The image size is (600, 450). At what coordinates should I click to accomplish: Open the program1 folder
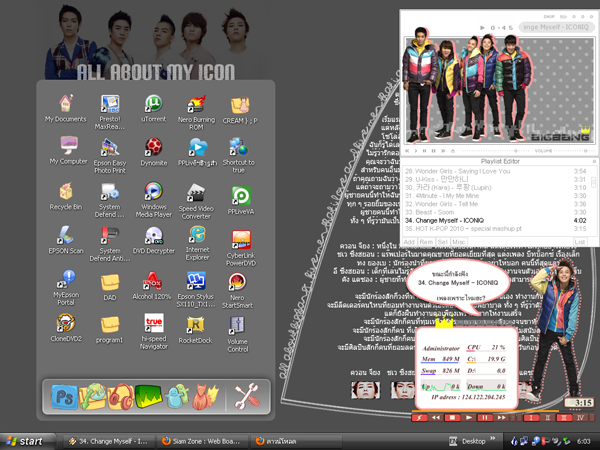point(110,329)
